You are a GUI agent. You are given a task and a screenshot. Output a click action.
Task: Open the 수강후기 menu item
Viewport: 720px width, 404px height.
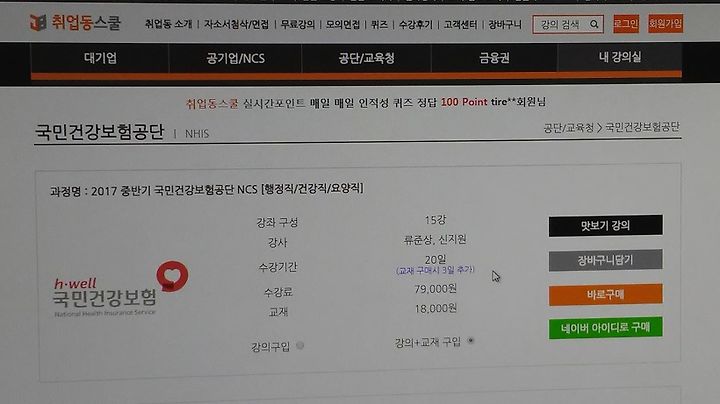pyautogui.click(x=416, y=24)
